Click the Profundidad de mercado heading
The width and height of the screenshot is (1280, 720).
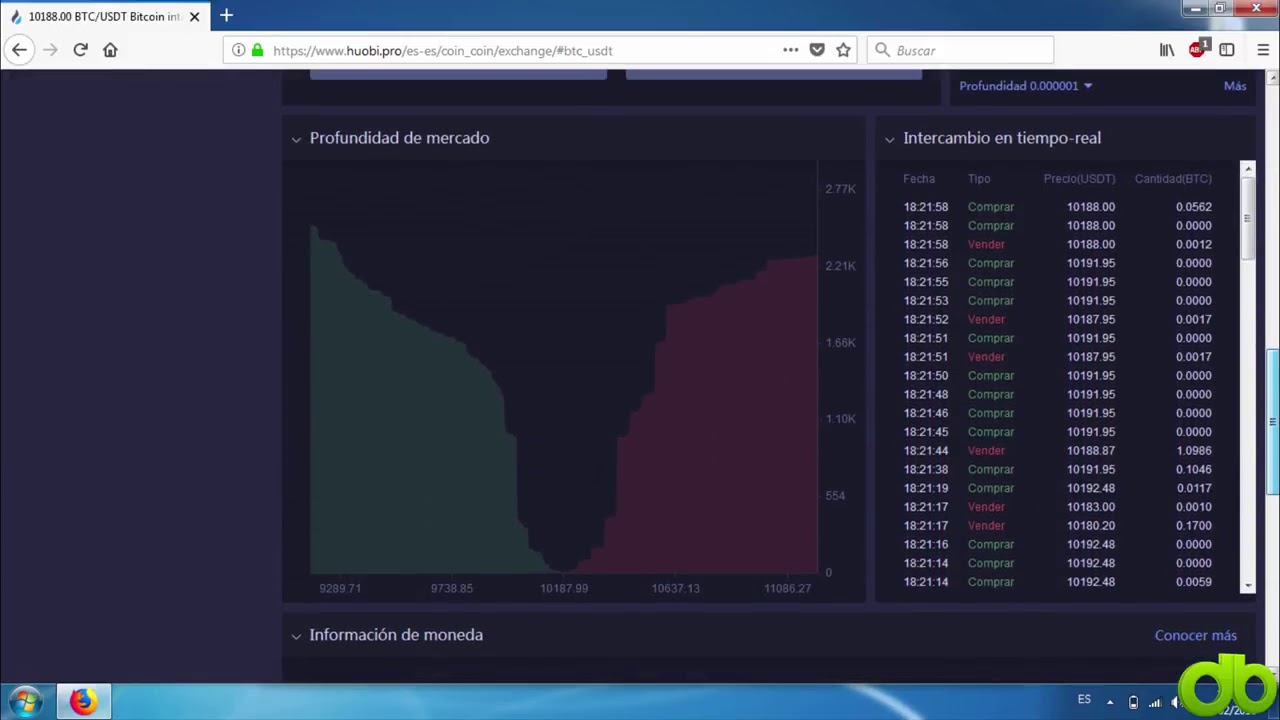pyautogui.click(x=399, y=138)
